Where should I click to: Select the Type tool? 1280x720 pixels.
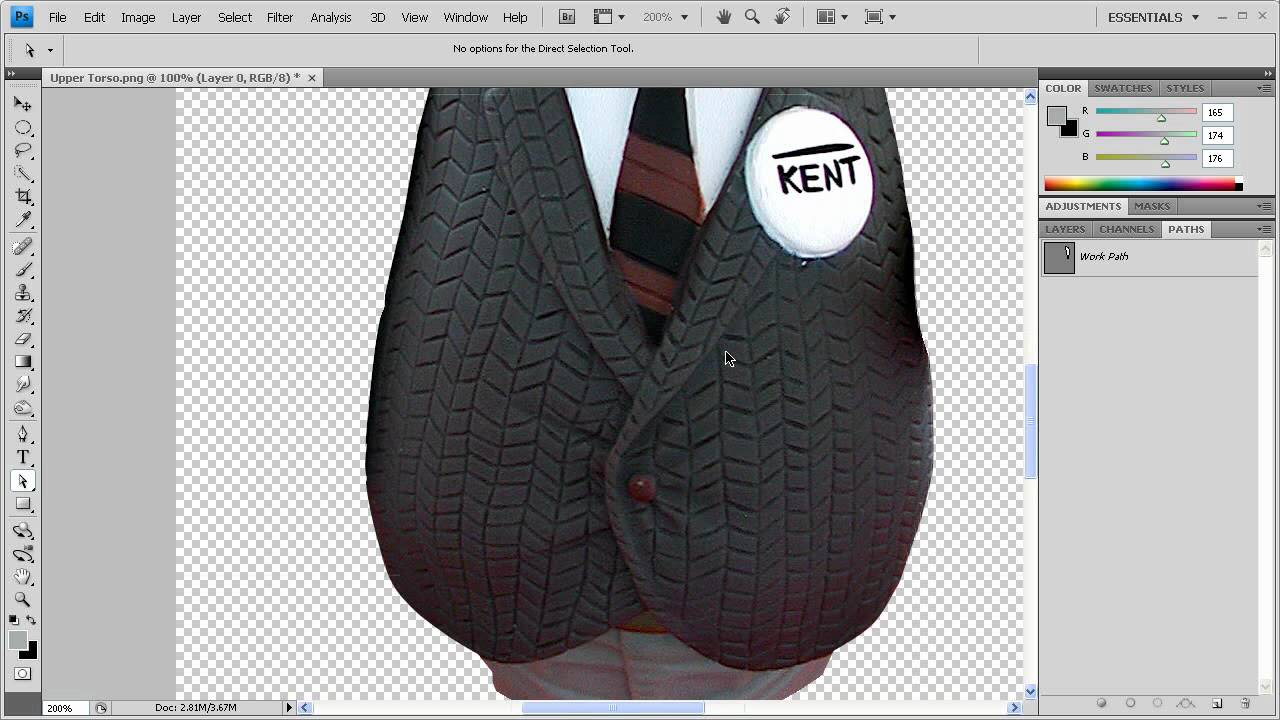click(23, 458)
